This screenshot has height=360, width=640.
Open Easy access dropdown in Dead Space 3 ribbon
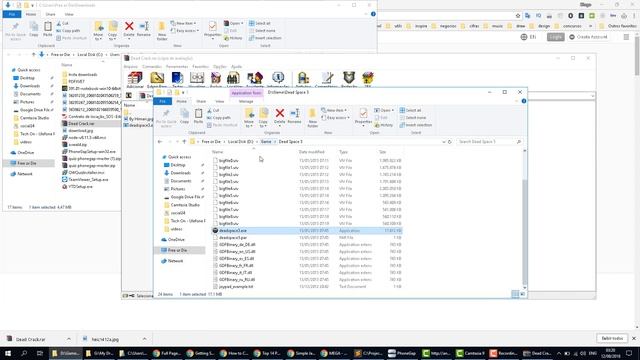coord(336,118)
